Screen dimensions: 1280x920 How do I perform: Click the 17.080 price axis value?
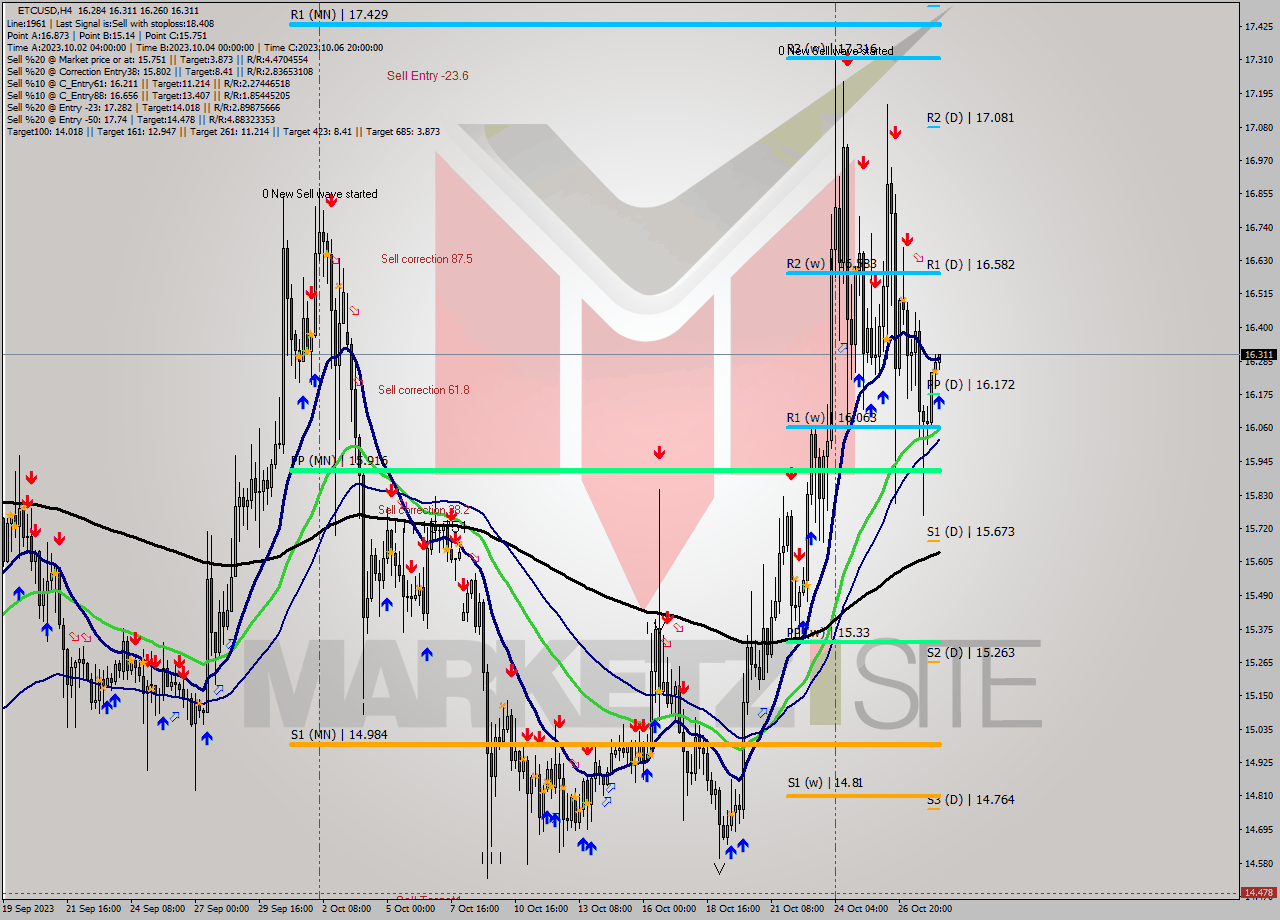click(x=1258, y=127)
